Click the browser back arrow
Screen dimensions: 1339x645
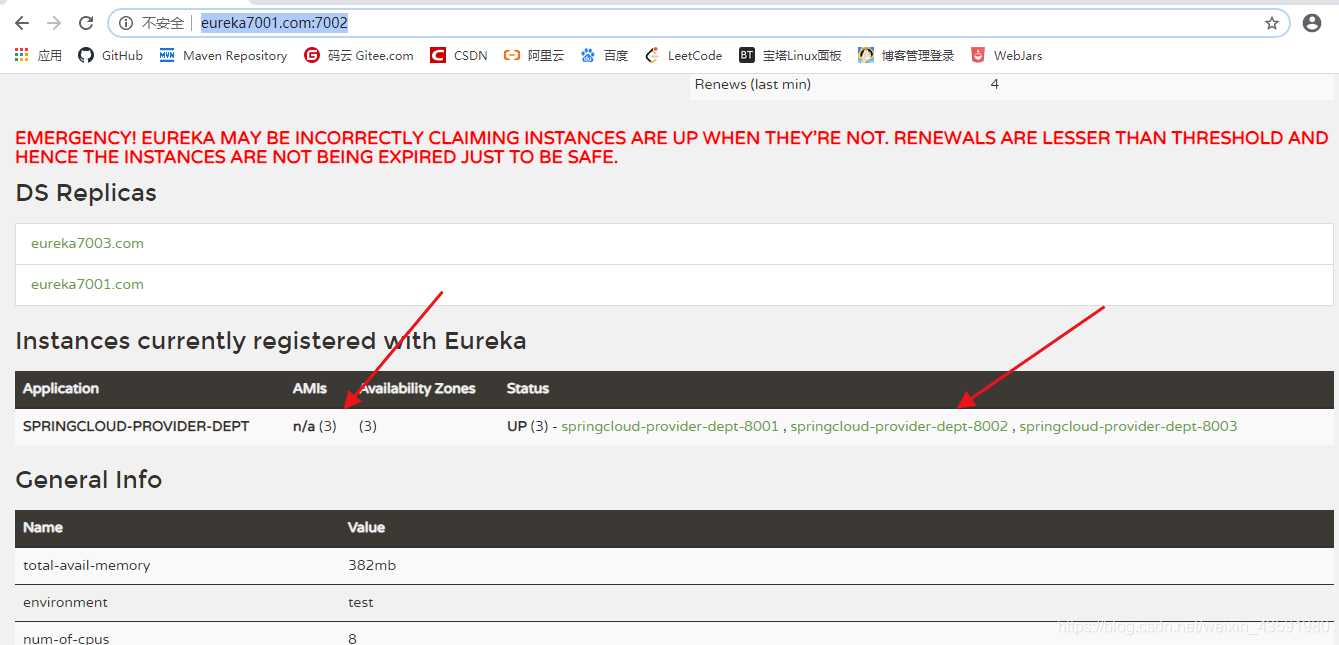tap(22, 23)
